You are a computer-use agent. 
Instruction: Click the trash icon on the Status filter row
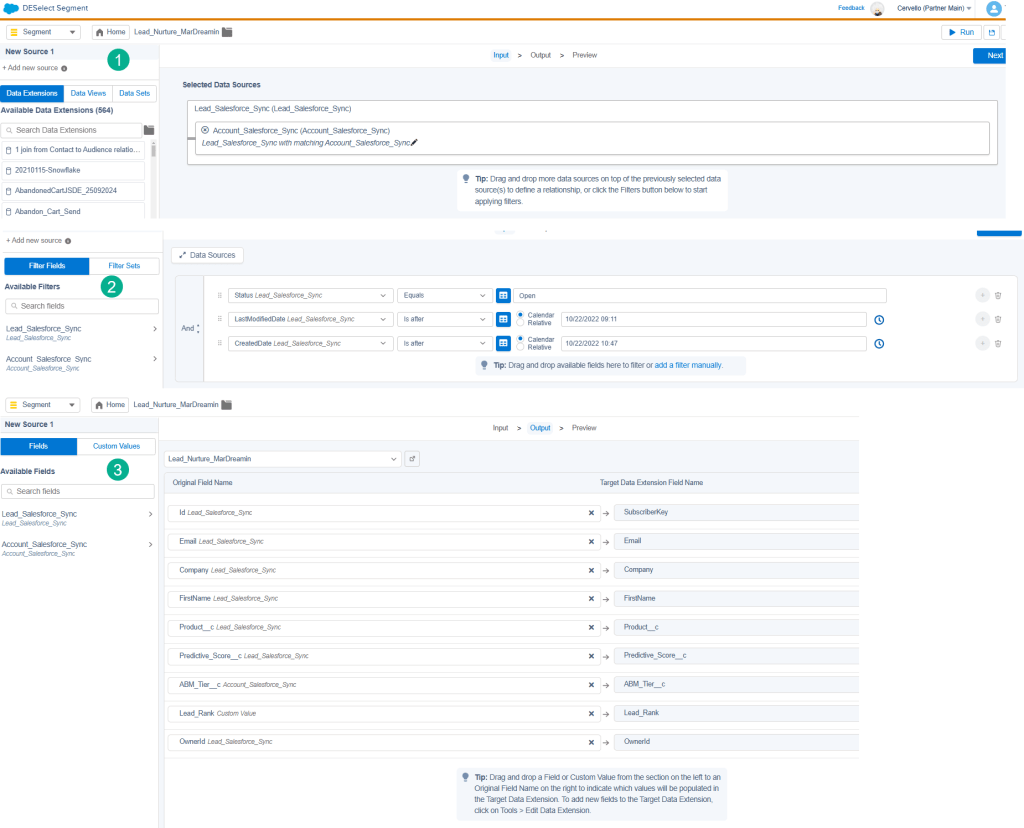click(997, 295)
